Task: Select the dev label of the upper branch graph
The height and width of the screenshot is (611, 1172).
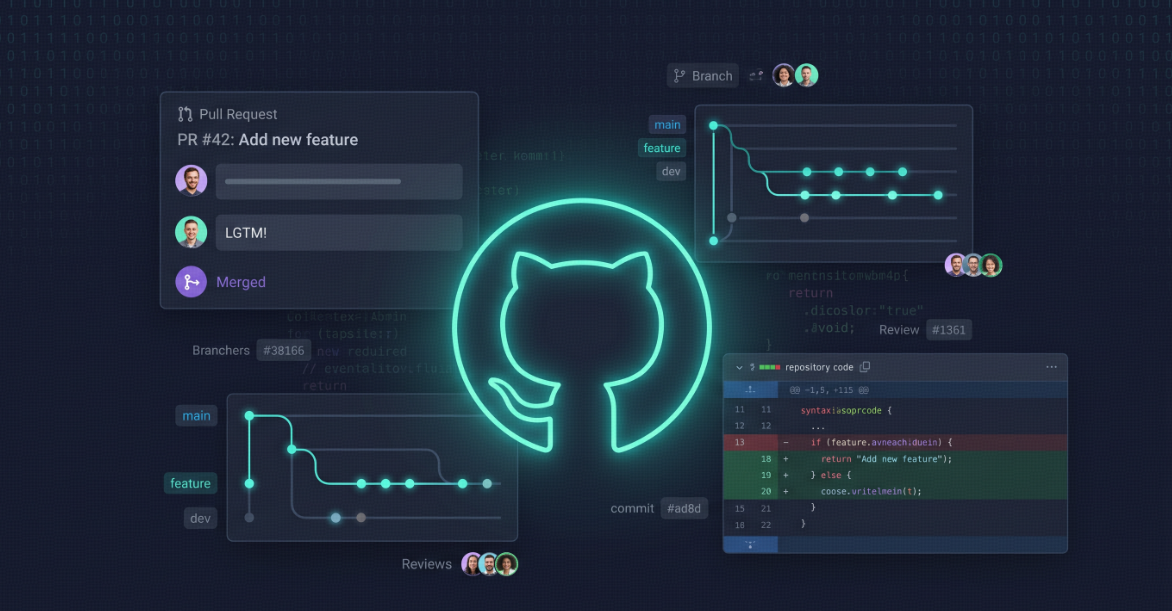Action: tap(671, 171)
